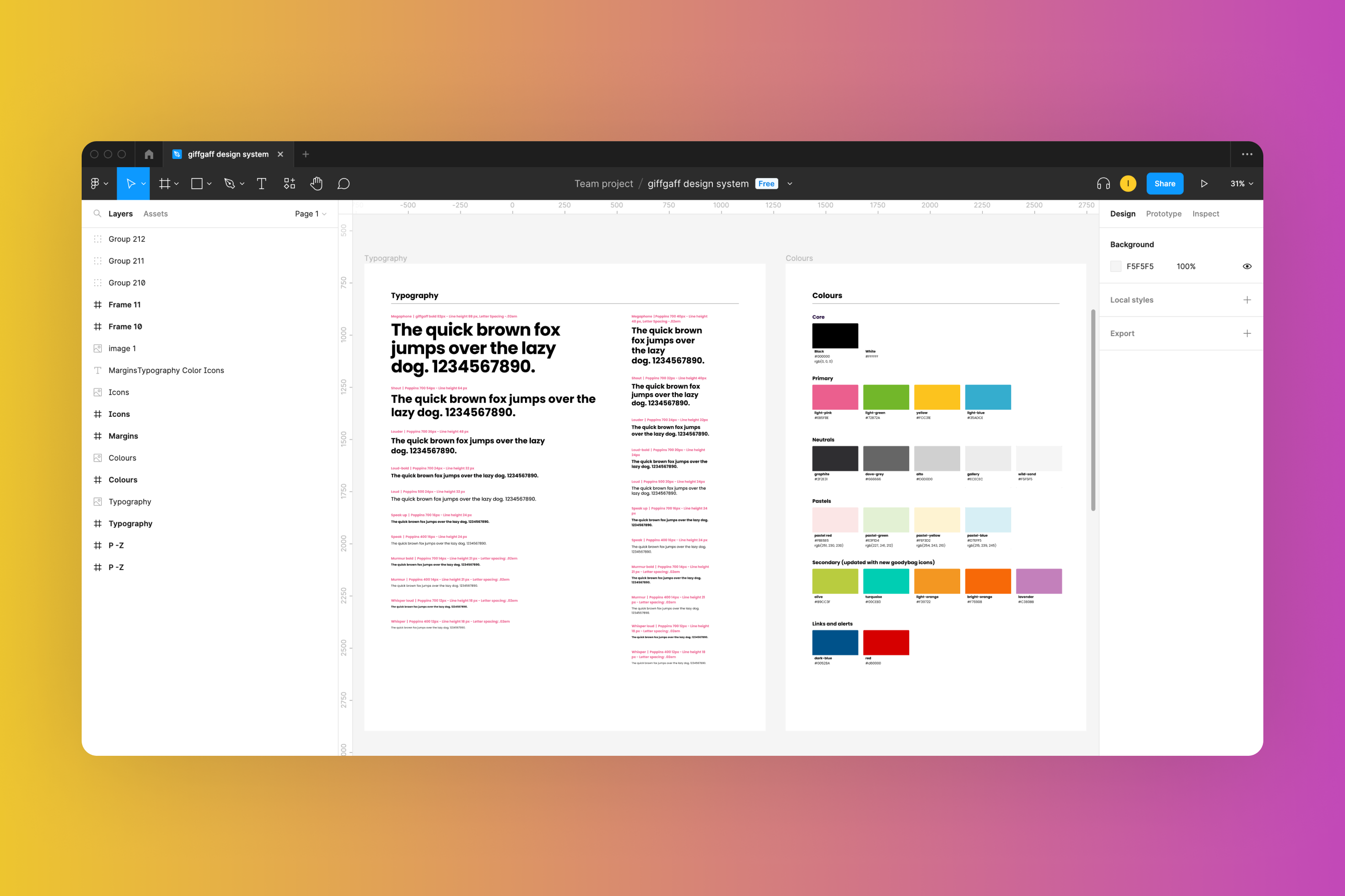Switch to the Assets tab
This screenshot has width=1345, height=896.
156,214
